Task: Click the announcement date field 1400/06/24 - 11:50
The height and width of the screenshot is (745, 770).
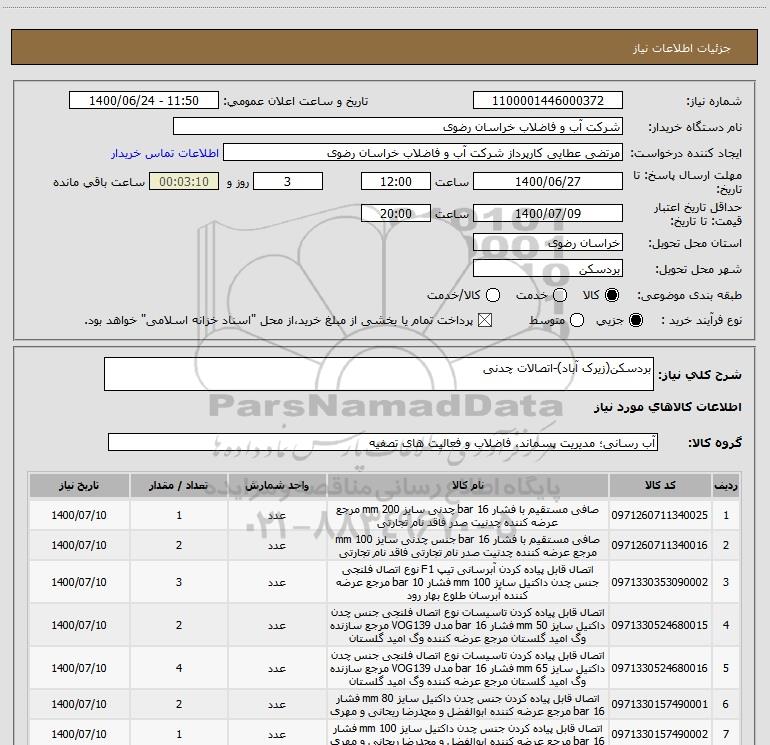Action: pyautogui.click(x=143, y=100)
